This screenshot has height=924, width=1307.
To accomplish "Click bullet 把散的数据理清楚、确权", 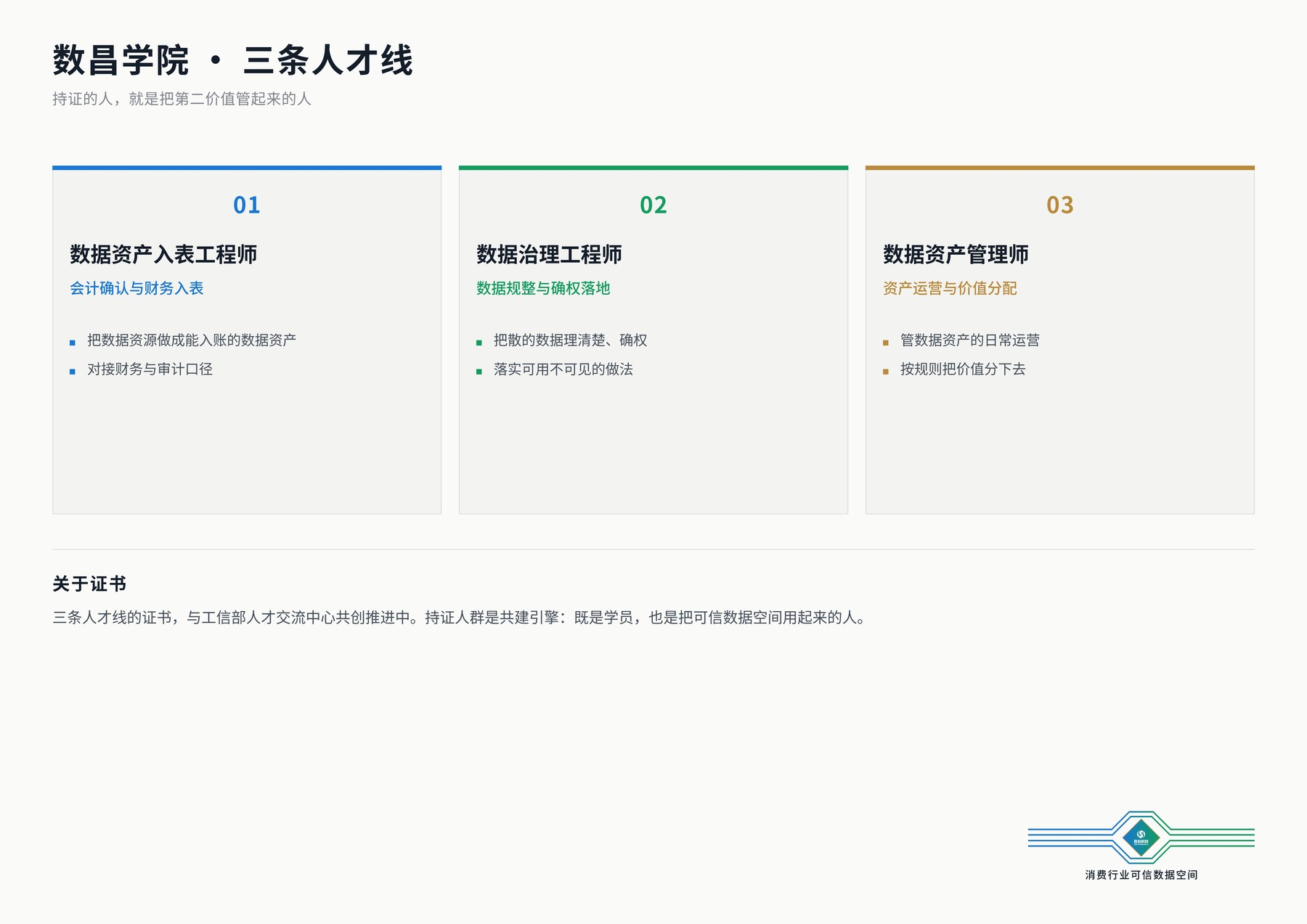I will [570, 340].
